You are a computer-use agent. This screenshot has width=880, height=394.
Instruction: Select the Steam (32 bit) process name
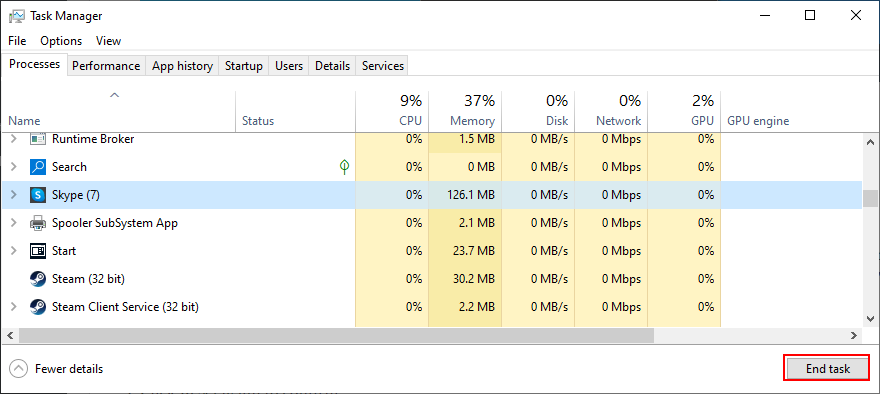(x=88, y=279)
